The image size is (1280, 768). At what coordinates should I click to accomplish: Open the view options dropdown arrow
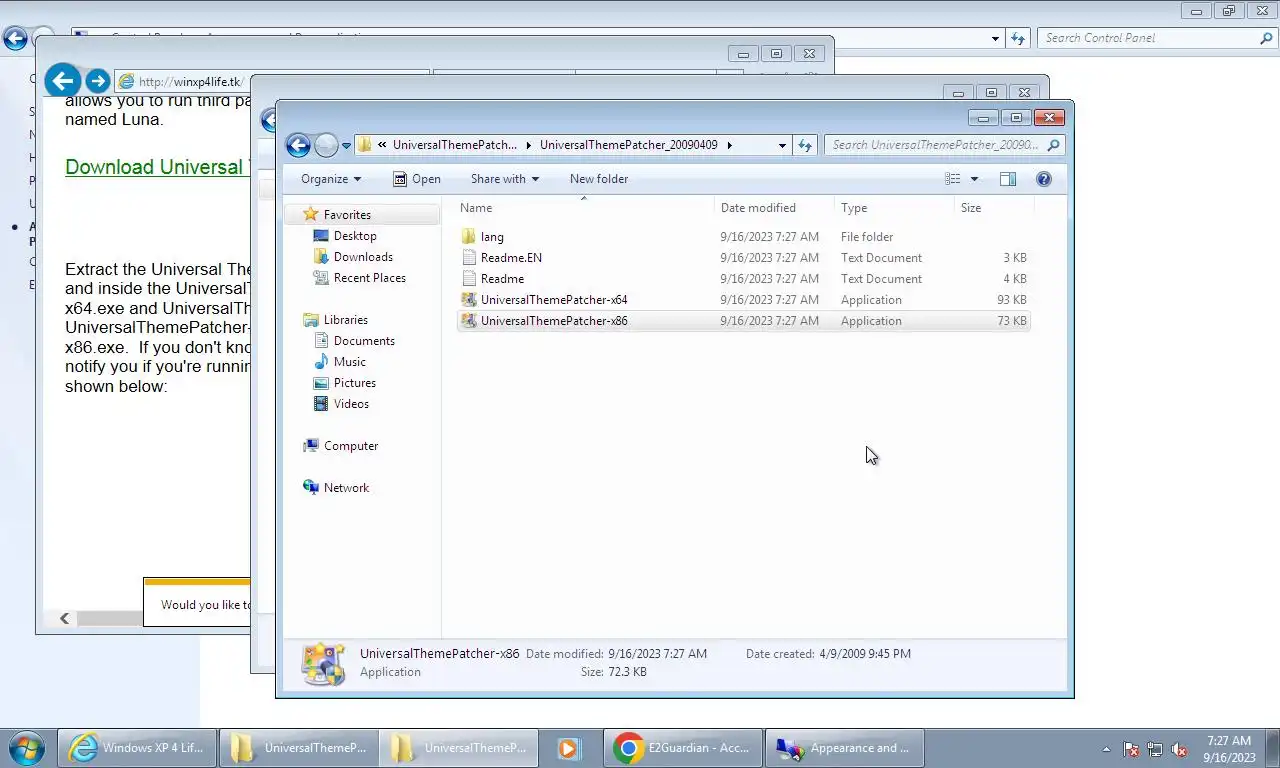[x=974, y=179]
